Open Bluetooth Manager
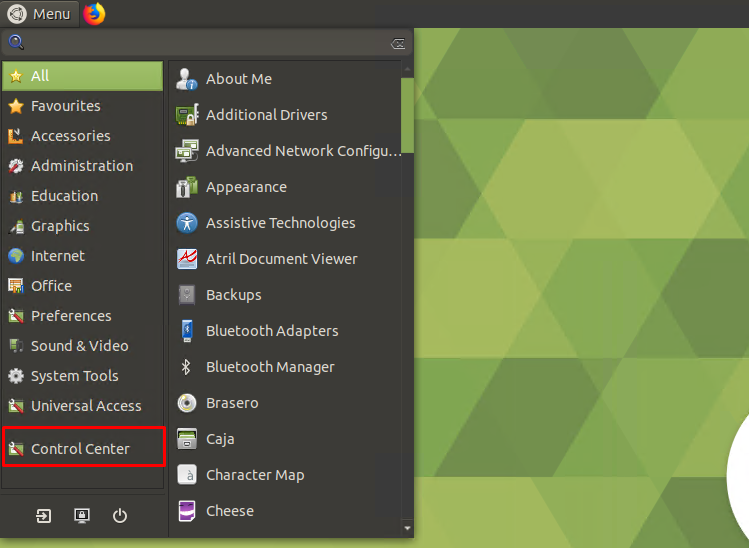The width and height of the screenshot is (749, 548). pos(285,367)
